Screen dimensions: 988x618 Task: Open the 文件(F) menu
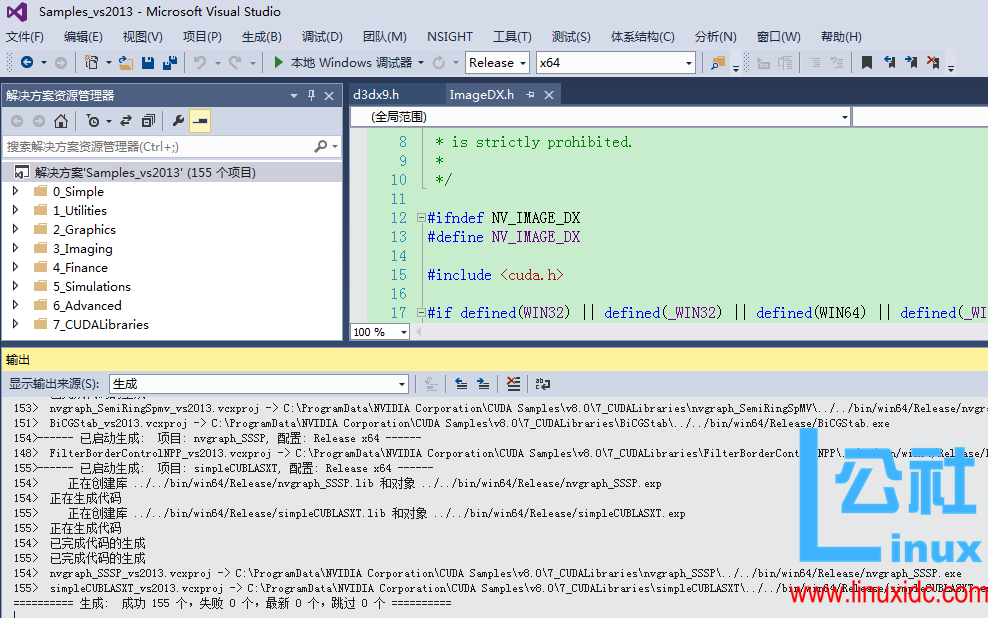pos(25,37)
